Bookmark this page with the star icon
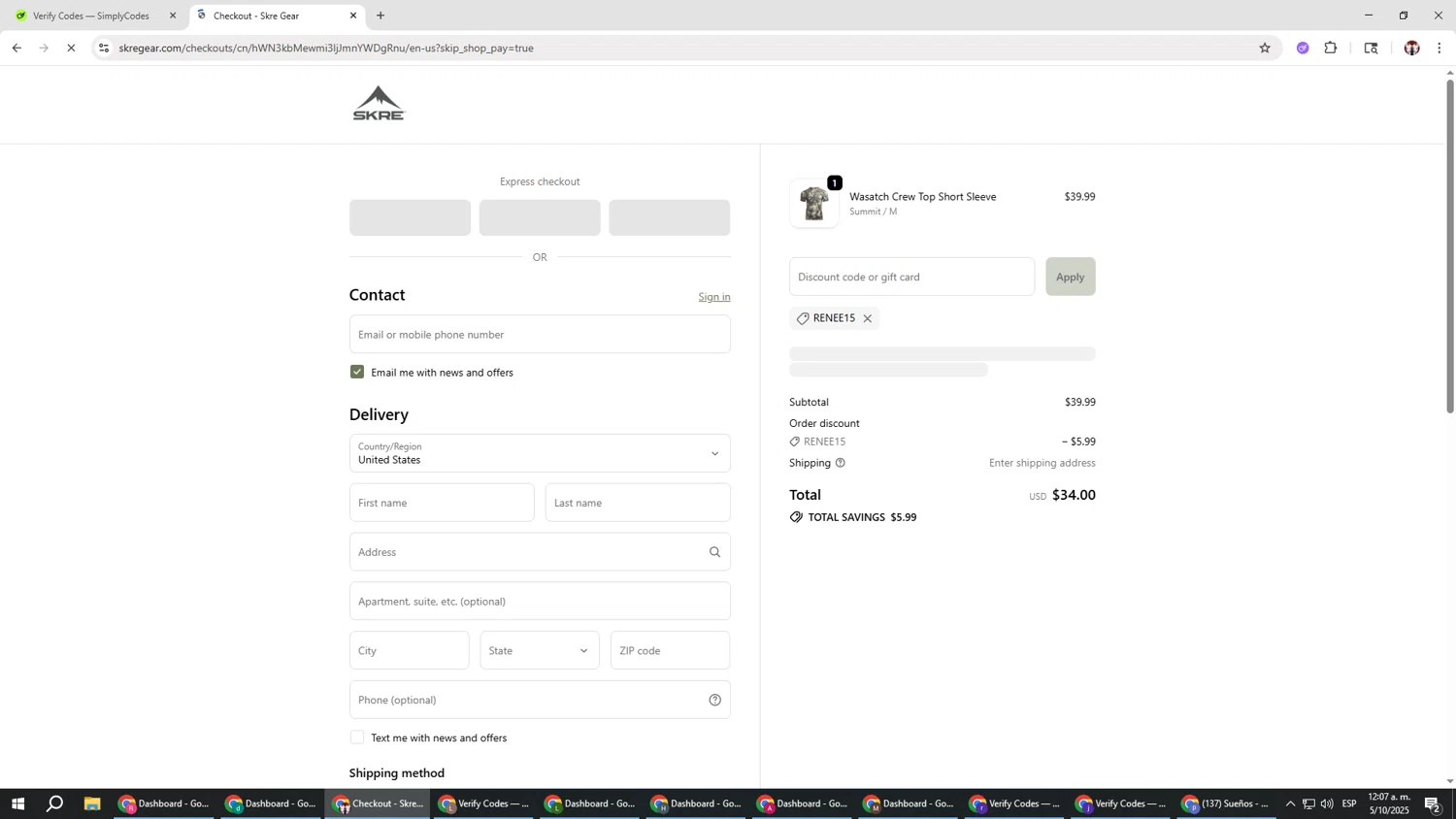This screenshot has width=1456, height=819. coord(1265,48)
